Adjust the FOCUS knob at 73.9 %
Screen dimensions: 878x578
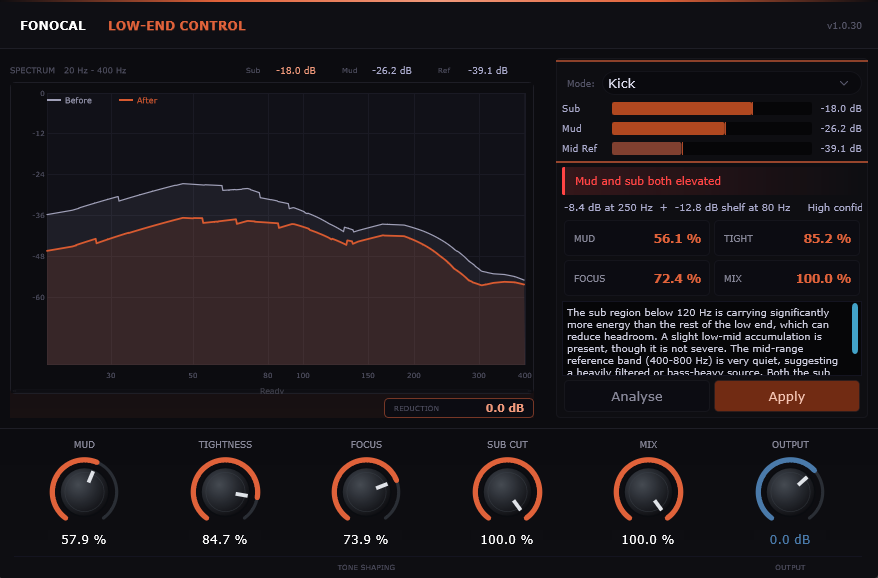[x=366, y=491]
